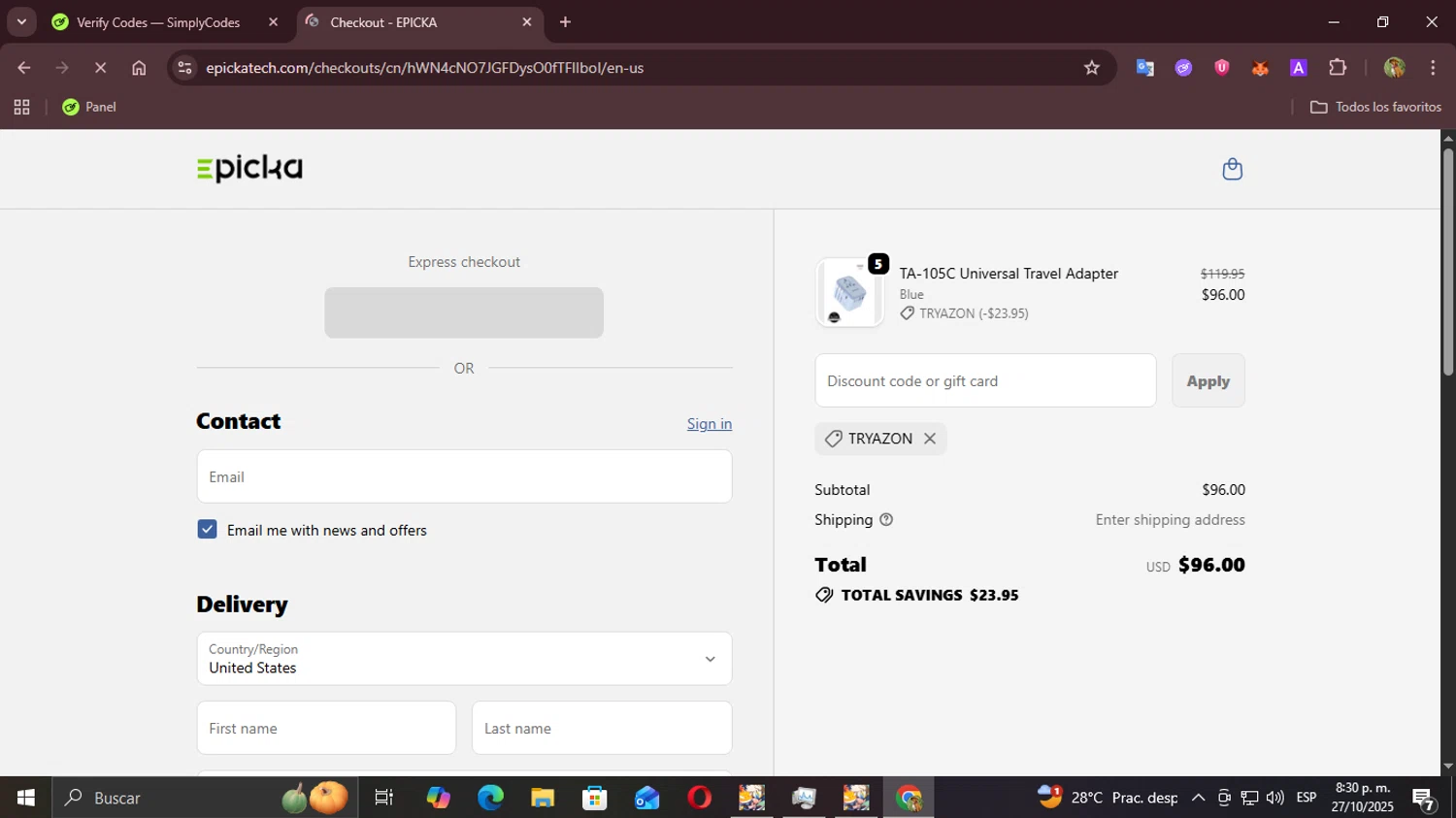Close the Verify Codes — SimplyCodes tab

pyautogui.click(x=273, y=21)
